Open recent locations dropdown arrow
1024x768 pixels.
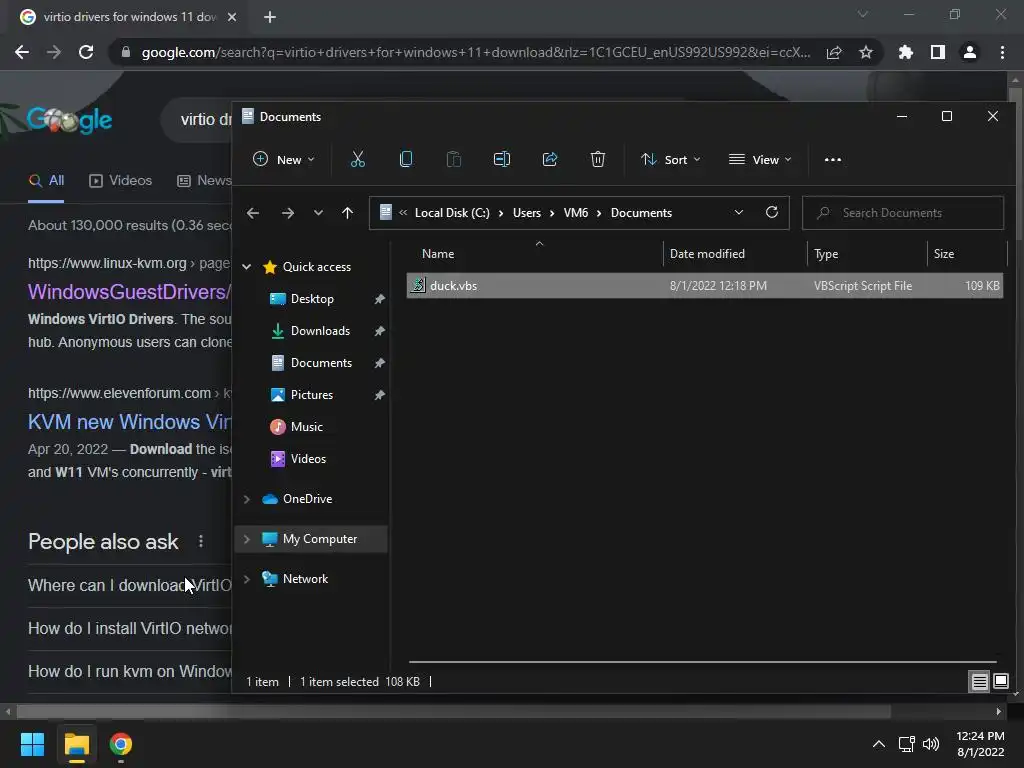318,213
